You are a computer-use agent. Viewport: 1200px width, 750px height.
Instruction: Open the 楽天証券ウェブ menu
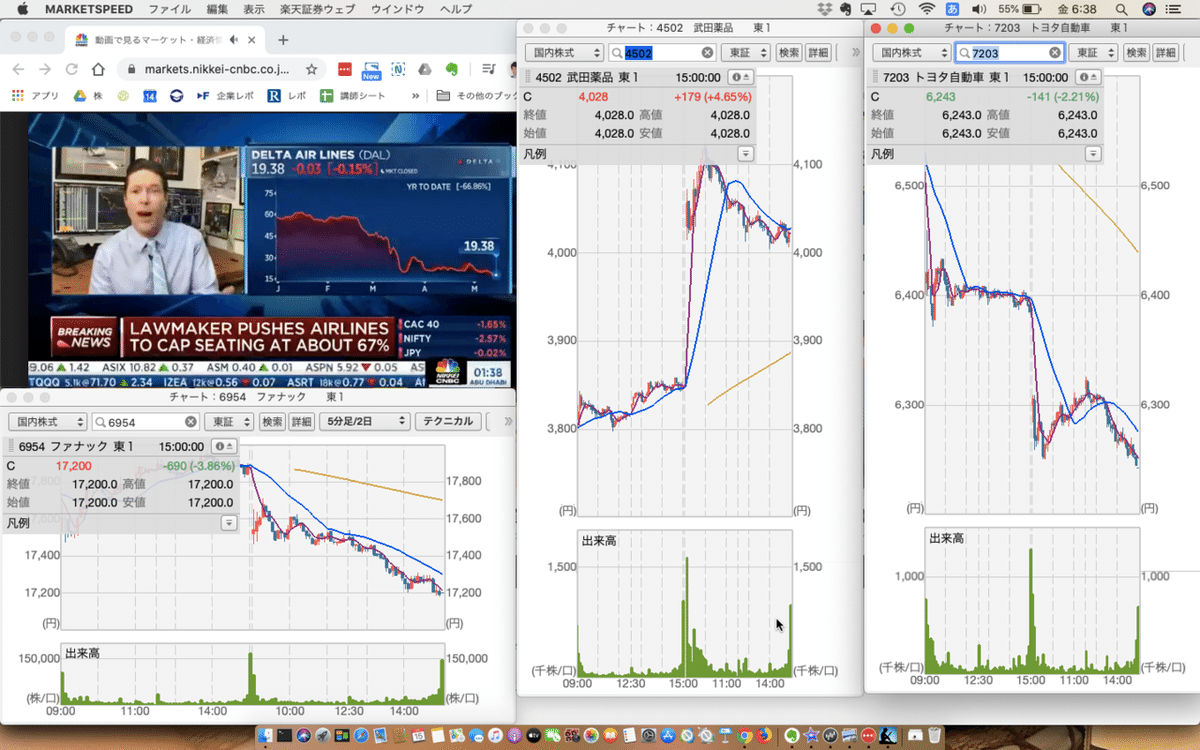(316, 10)
